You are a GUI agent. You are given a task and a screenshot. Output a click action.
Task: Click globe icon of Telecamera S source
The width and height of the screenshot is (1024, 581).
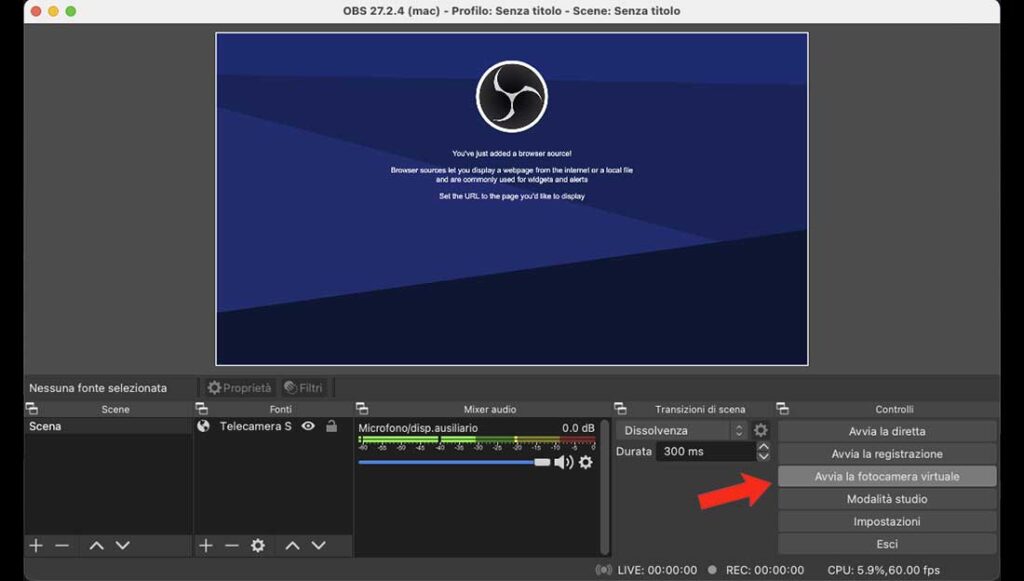[204, 426]
